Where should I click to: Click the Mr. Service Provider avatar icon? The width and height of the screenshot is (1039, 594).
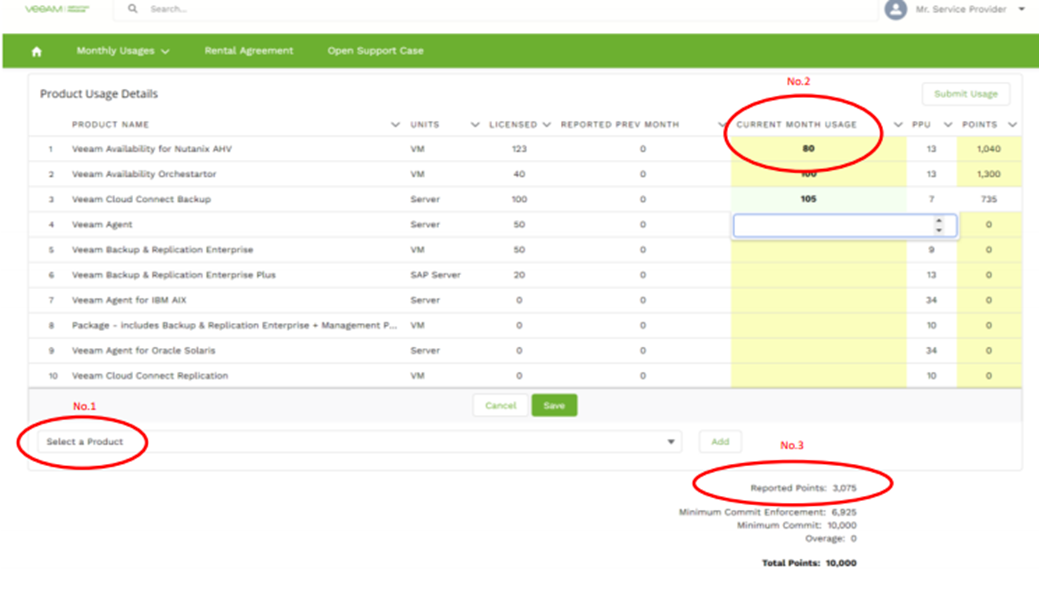895,10
